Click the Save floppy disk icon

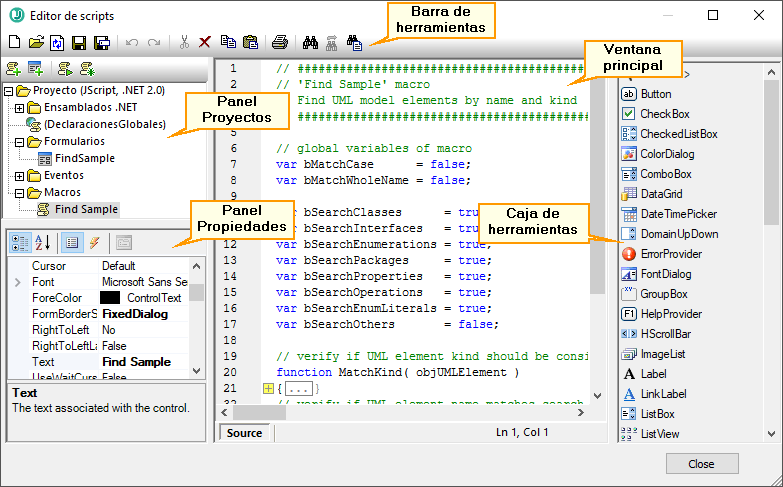pyautogui.click(x=79, y=43)
